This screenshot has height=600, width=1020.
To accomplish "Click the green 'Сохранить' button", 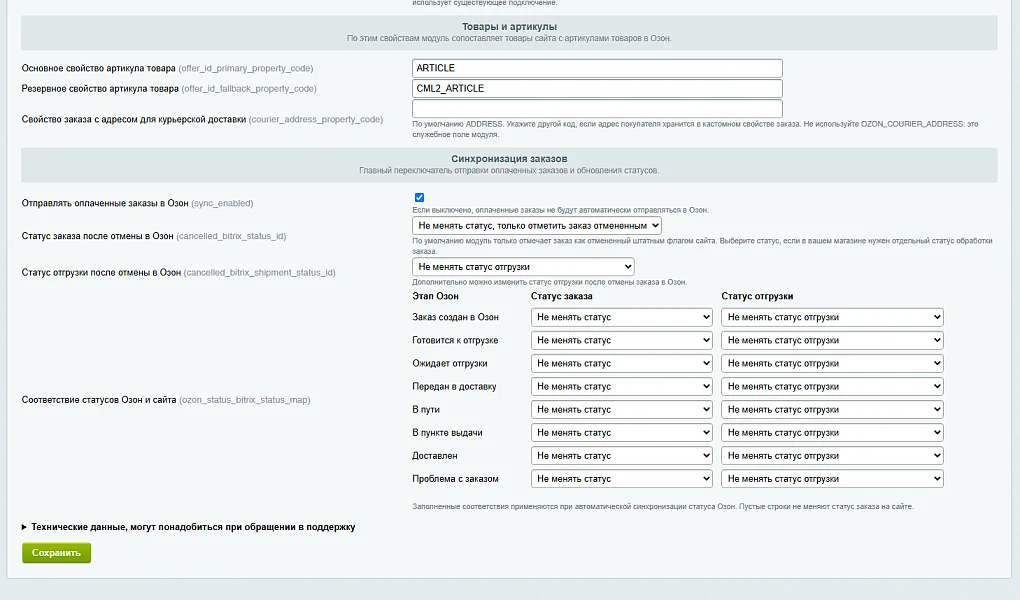I will (57, 553).
